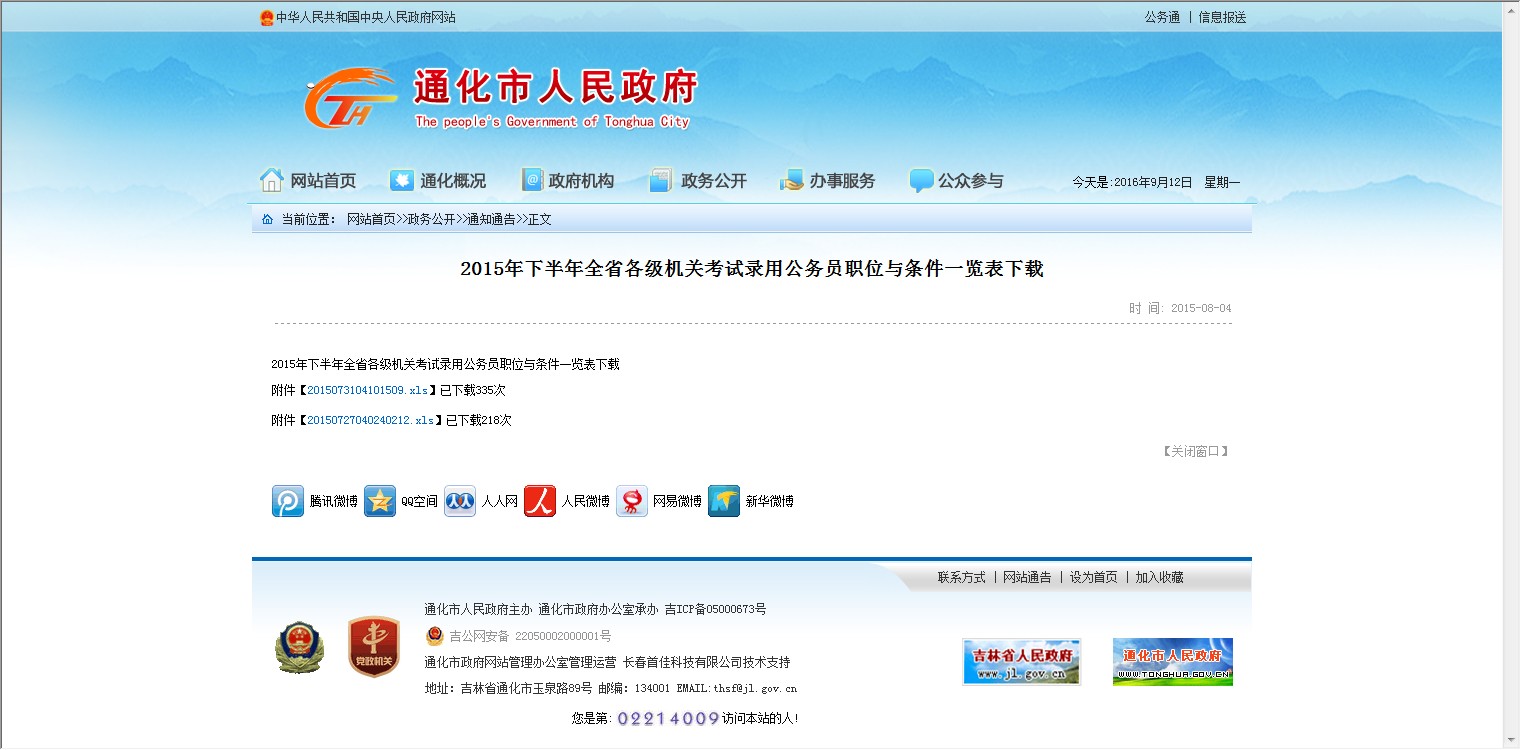Viewport: 1521px width, 750px height.
Task: Click the police badge icon in footer
Action: click(299, 647)
